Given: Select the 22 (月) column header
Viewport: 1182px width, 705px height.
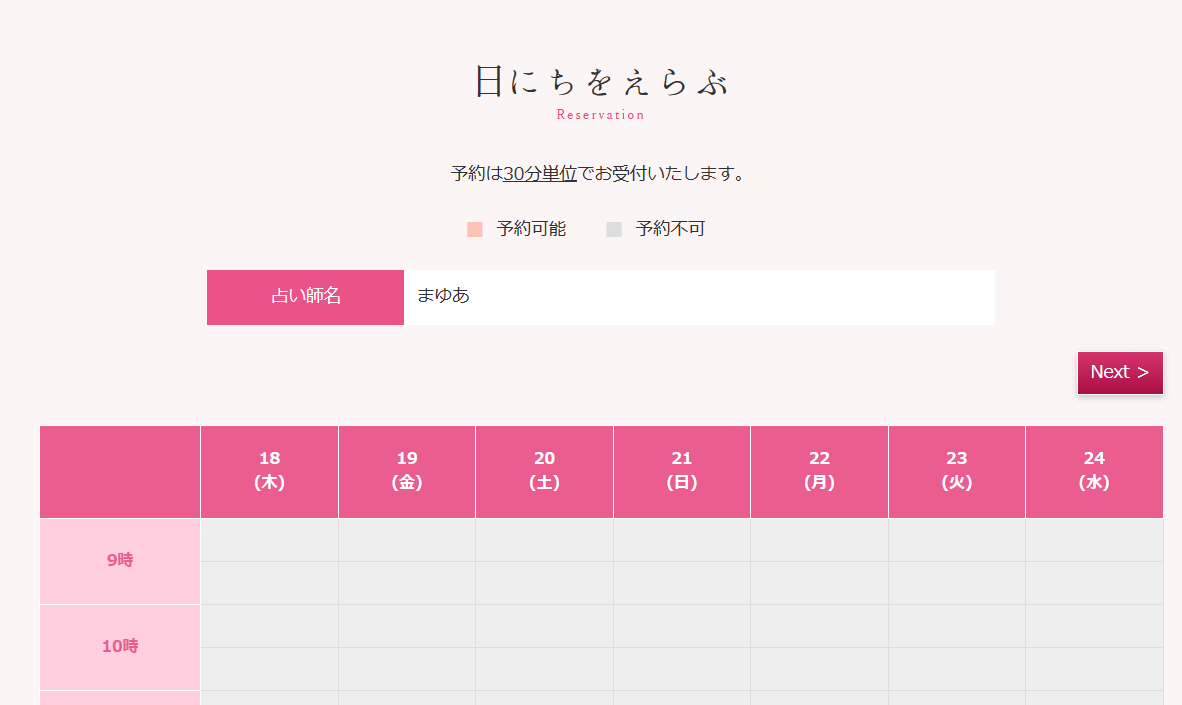Looking at the screenshot, I should point(819,471).
